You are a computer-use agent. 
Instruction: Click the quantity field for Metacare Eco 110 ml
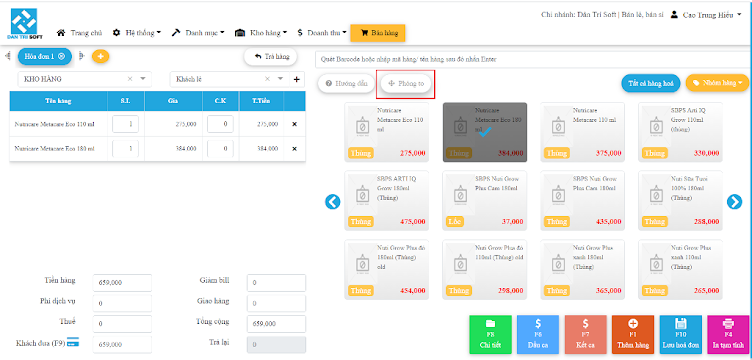tap(126, 124)
